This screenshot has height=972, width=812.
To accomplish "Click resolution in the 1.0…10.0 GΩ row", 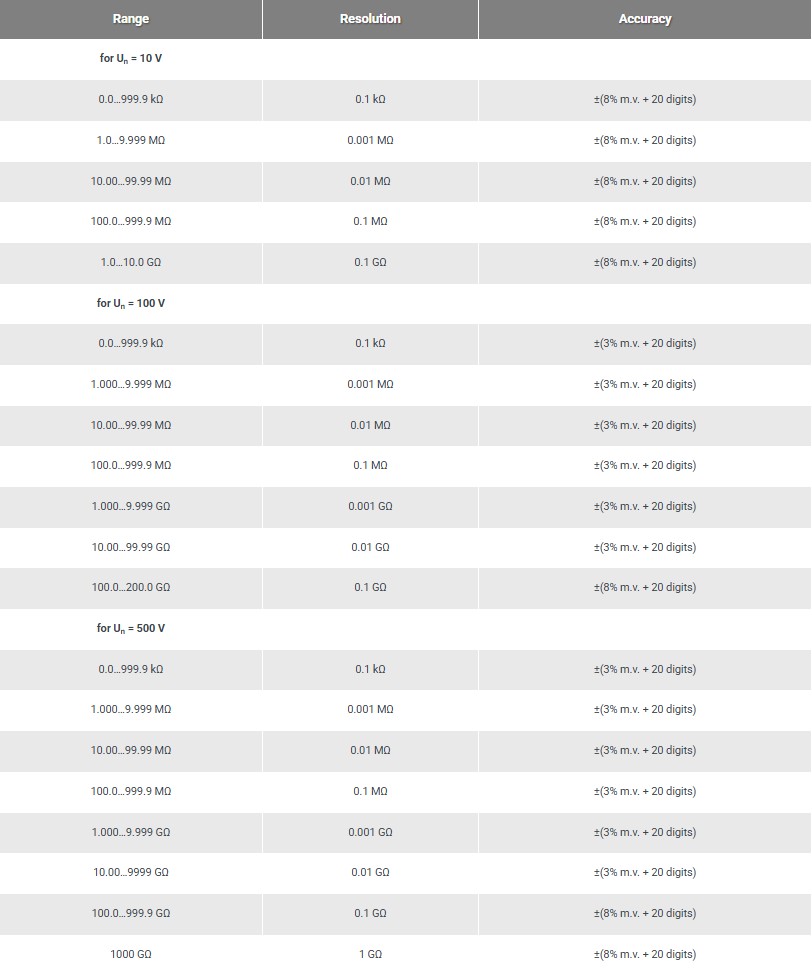I will (x=370, y=262).
